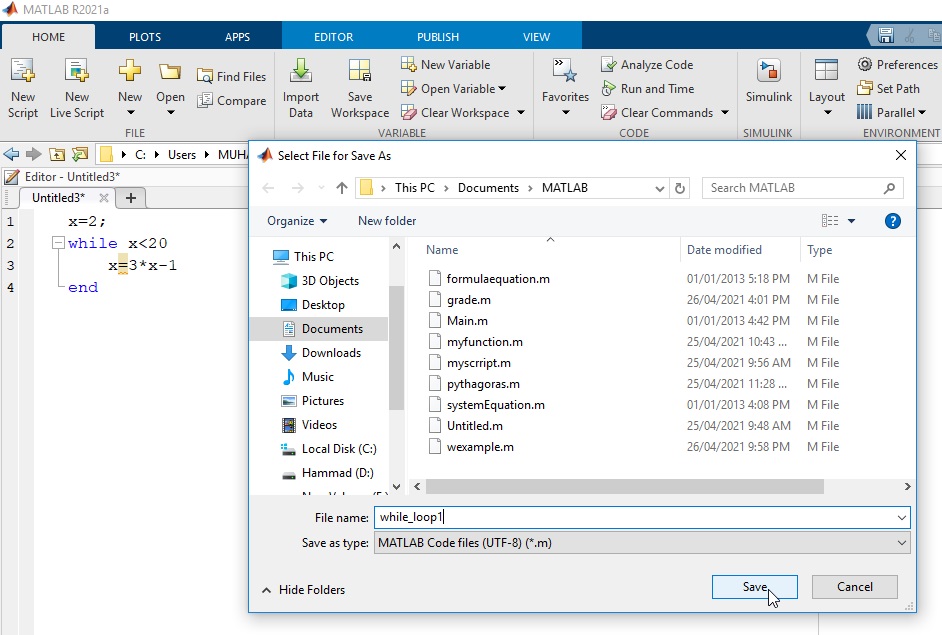Switch to the EDITOR tab
The height and width of the screenshot is (635, 942).
[x=333, y=37]
